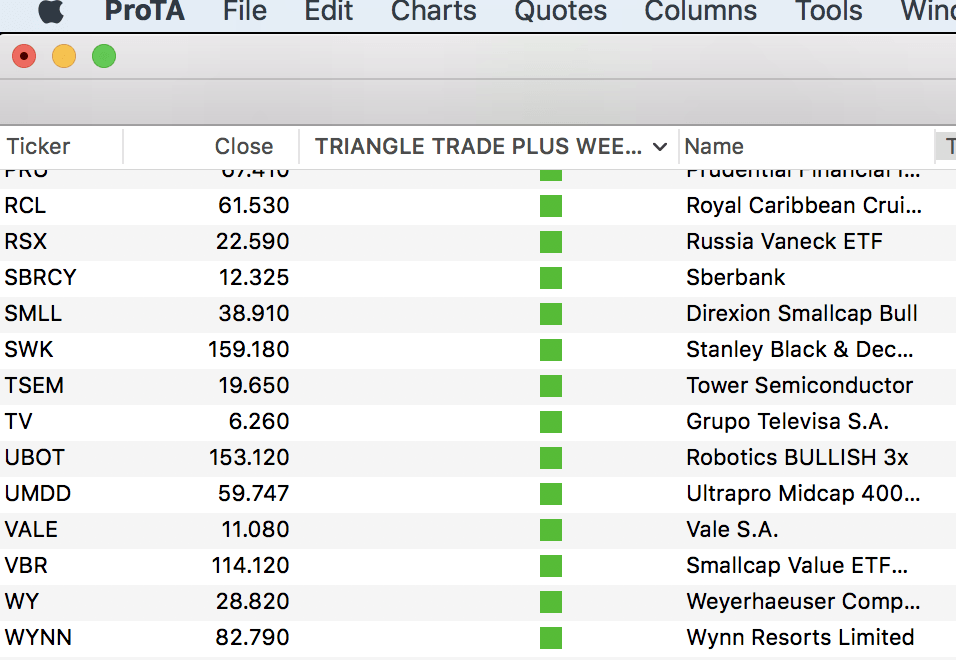Open the Apple menu
Screen dimensions: 956x660
(x=50, y=11)
